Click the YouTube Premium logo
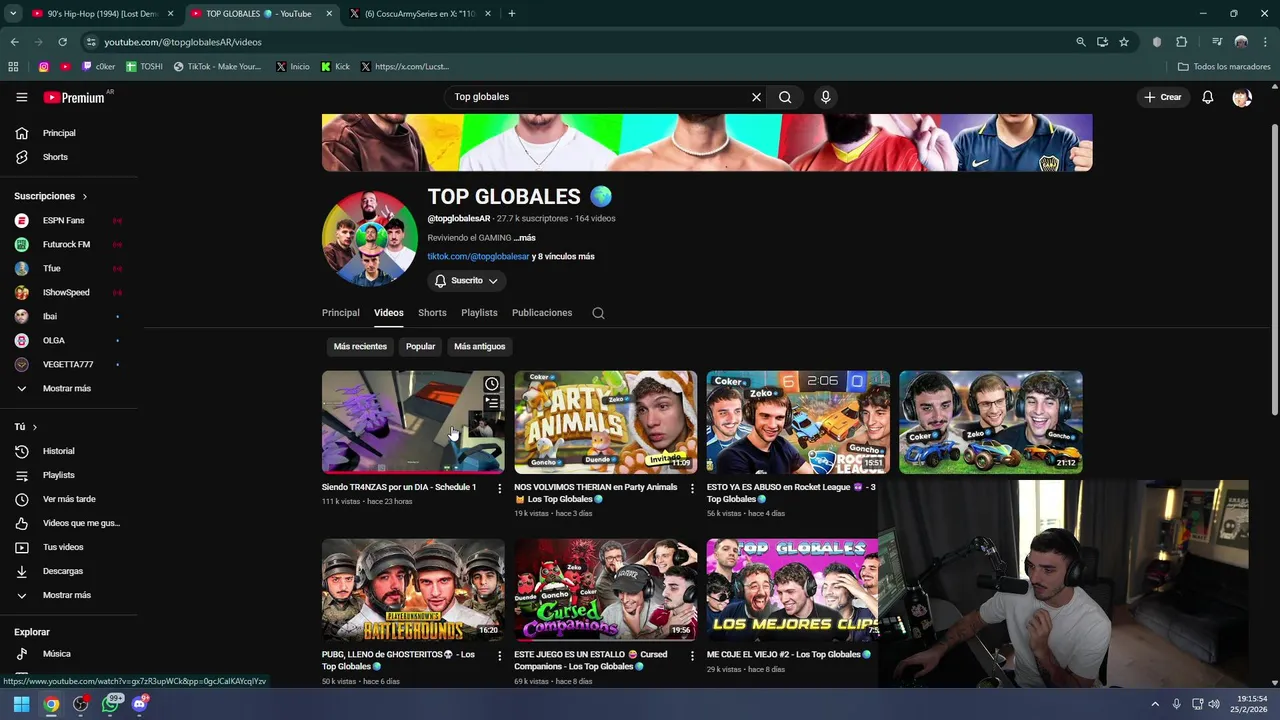The height and width of the screenshot is (720, 1280). tap(75, 97)
